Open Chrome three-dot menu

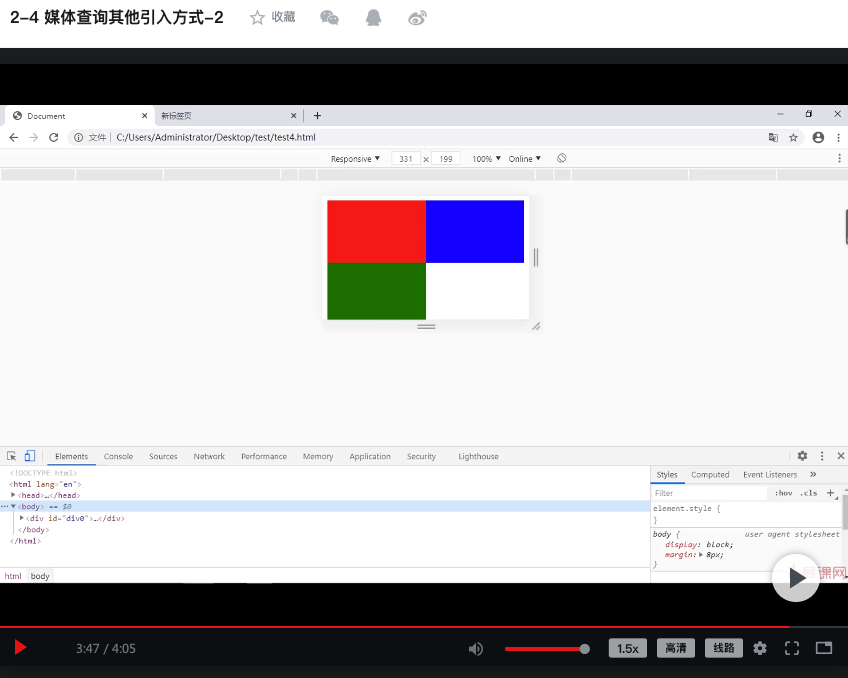point(838,137)
